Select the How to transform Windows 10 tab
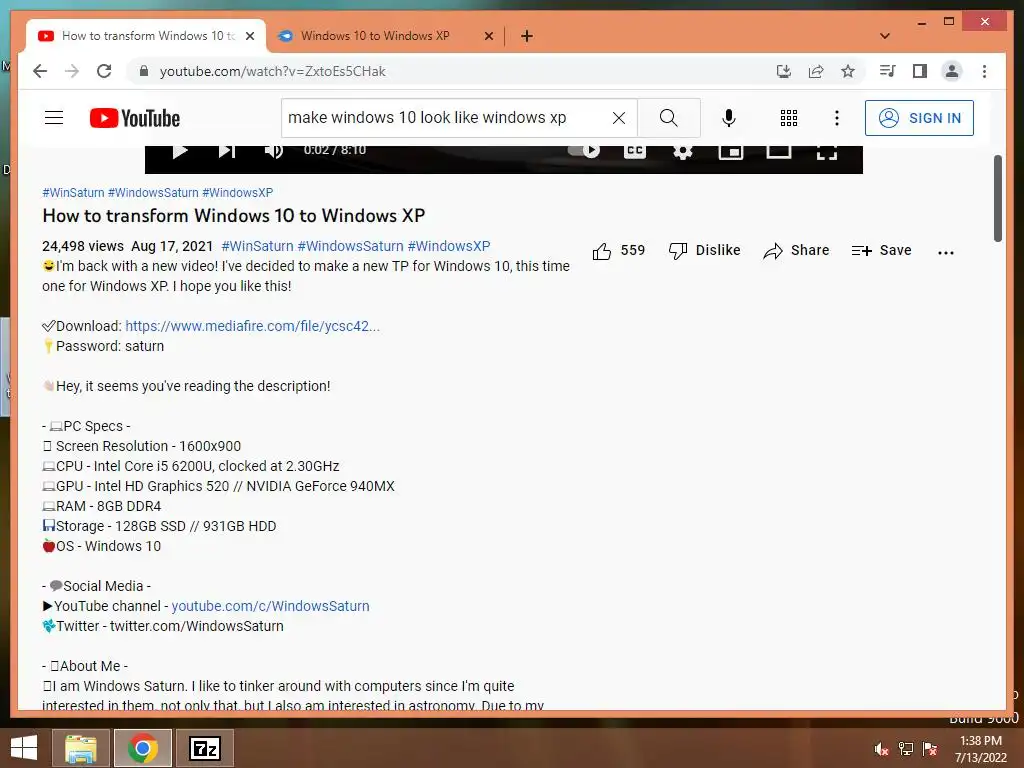Viewport: 1024px width, 768px height. point(148,36)
